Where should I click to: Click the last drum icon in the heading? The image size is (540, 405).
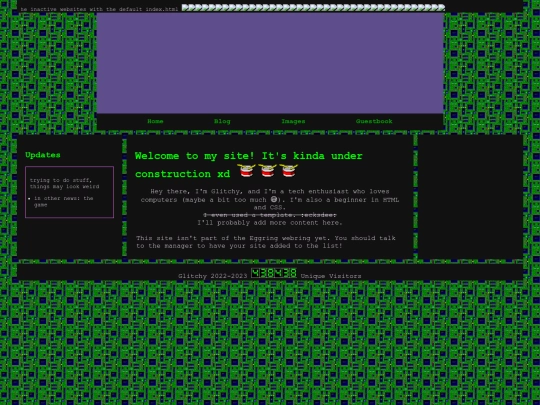(x=289, y=170)
